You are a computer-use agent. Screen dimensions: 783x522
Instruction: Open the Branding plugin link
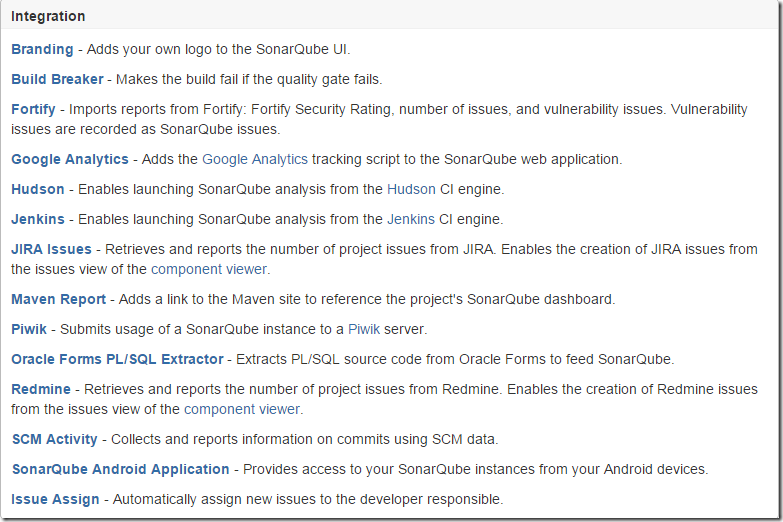42,49
